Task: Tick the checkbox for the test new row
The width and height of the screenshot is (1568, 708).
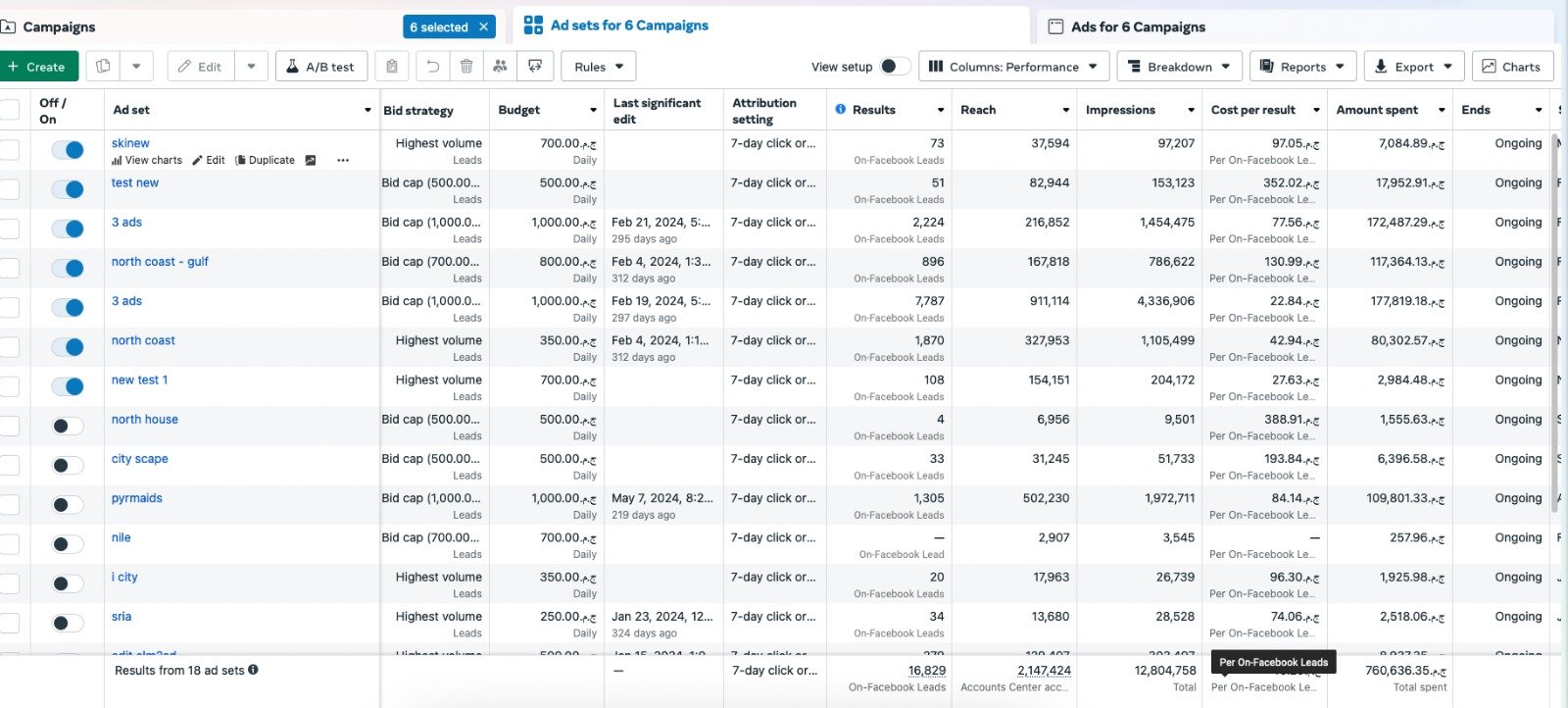Action: click(10, 189)
